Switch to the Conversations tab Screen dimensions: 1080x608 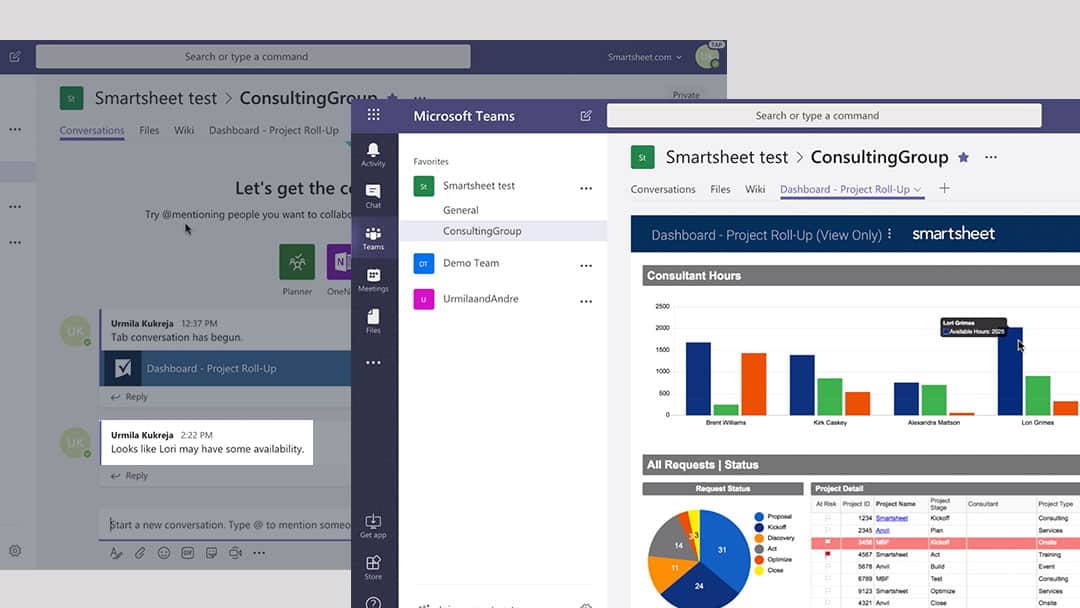click(662, 189)
